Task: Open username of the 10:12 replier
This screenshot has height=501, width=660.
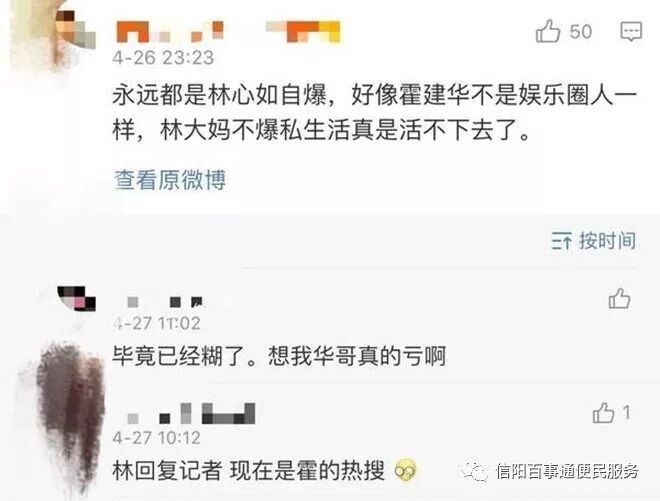Action: [191, 413]
